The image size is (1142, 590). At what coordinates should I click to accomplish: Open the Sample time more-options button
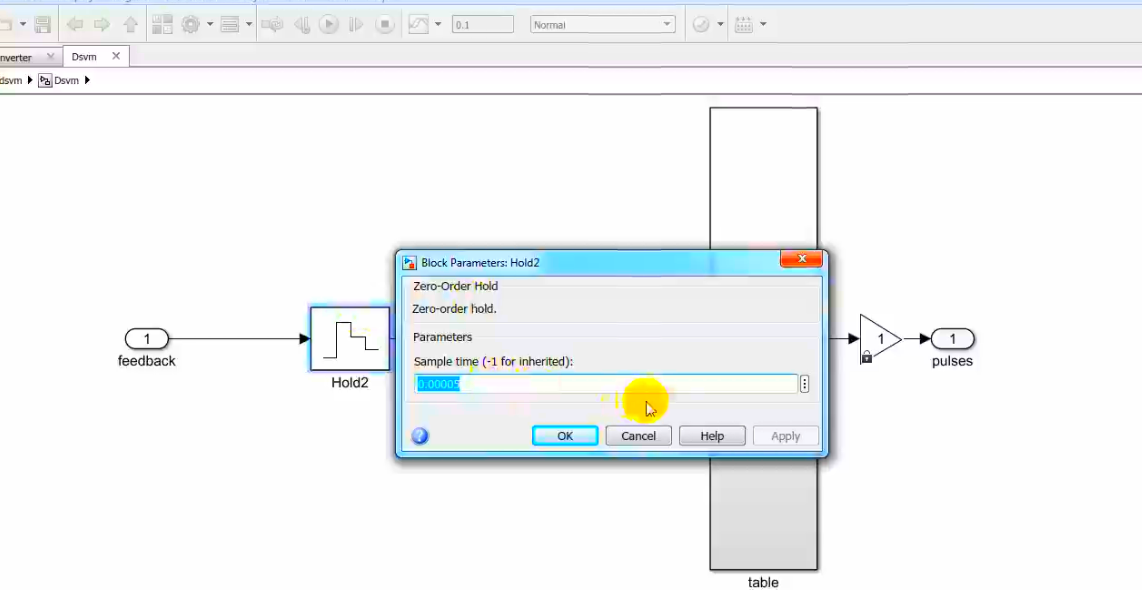pos(804,384)
